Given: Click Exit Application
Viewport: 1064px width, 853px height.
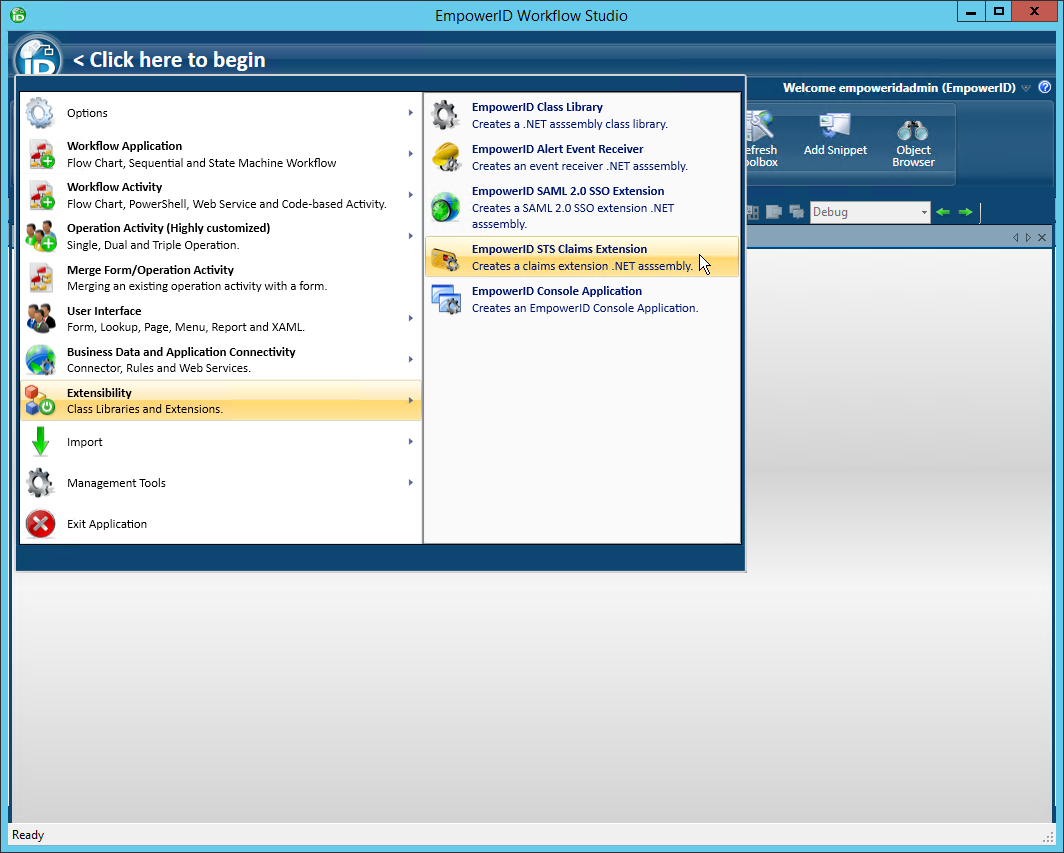Looking at the screenshot, I should click(x=106, y=524).
